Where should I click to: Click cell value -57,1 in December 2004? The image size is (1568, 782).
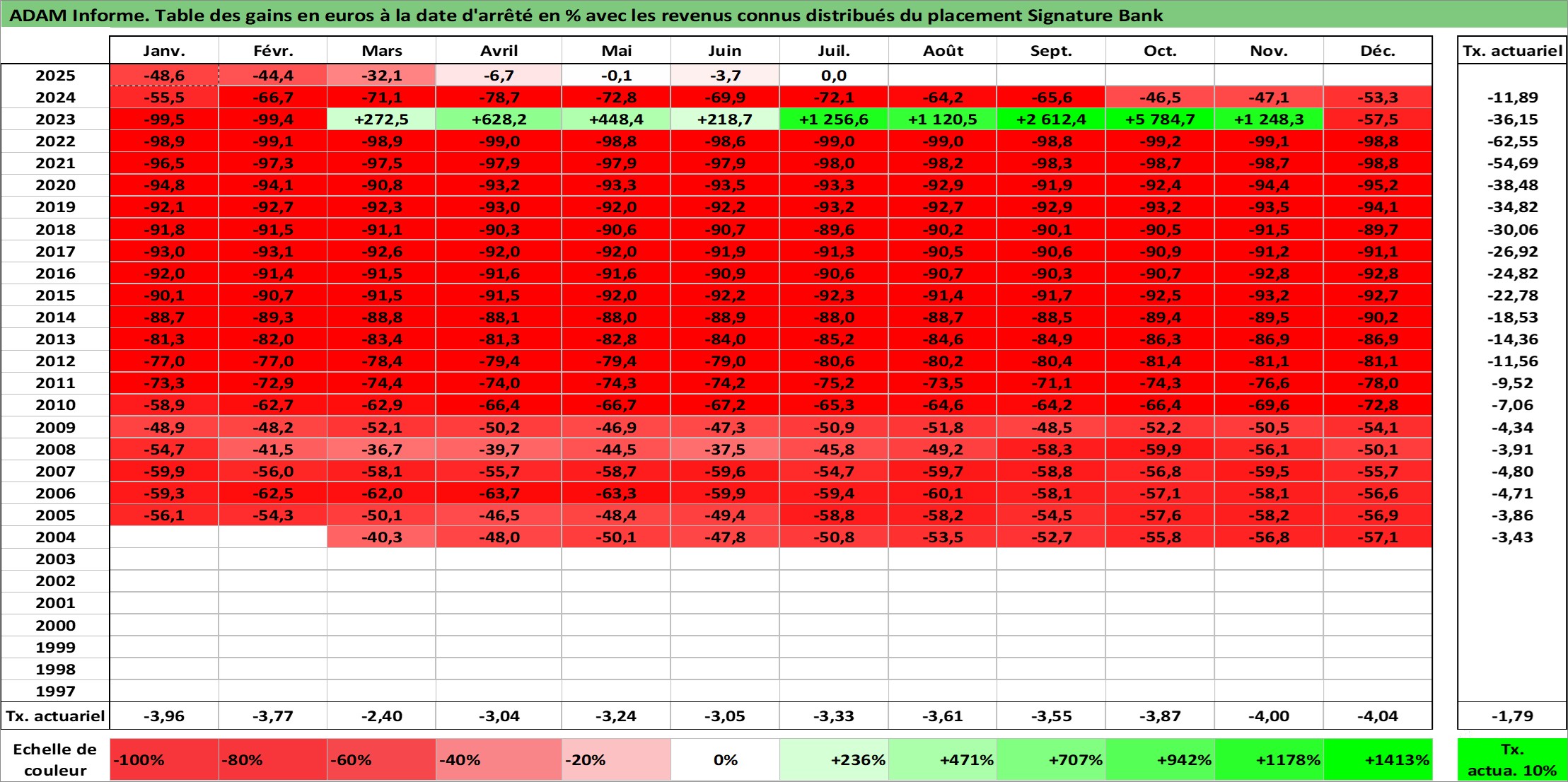tap(1378, 537)
